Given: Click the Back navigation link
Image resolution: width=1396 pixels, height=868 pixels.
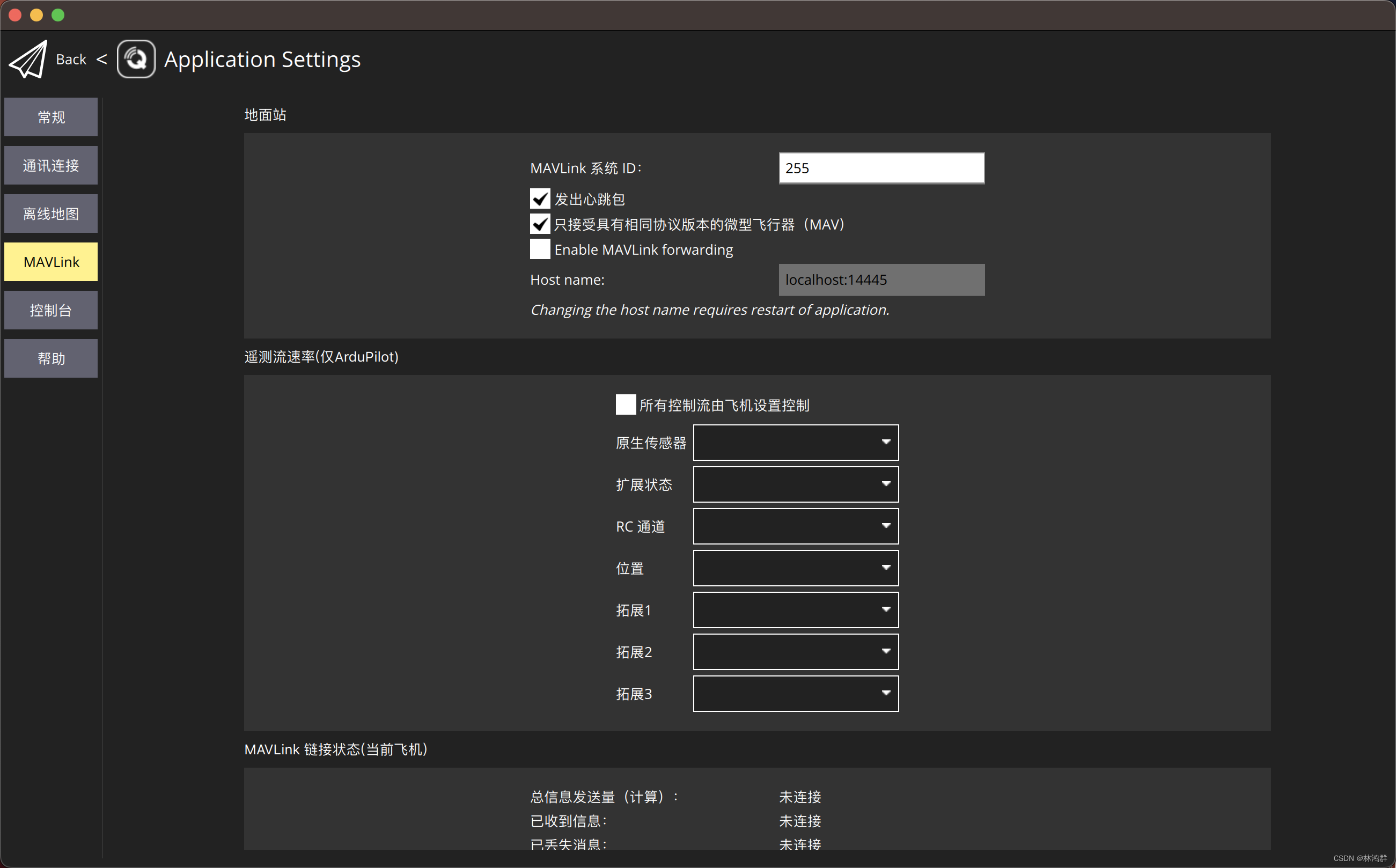Looking at the screenshot, I should coord(71,58).
